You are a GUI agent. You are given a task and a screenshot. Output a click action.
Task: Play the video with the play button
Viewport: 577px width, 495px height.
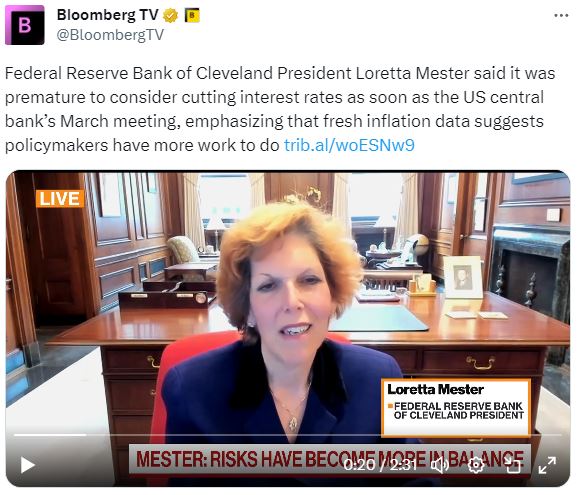[27, 465]
